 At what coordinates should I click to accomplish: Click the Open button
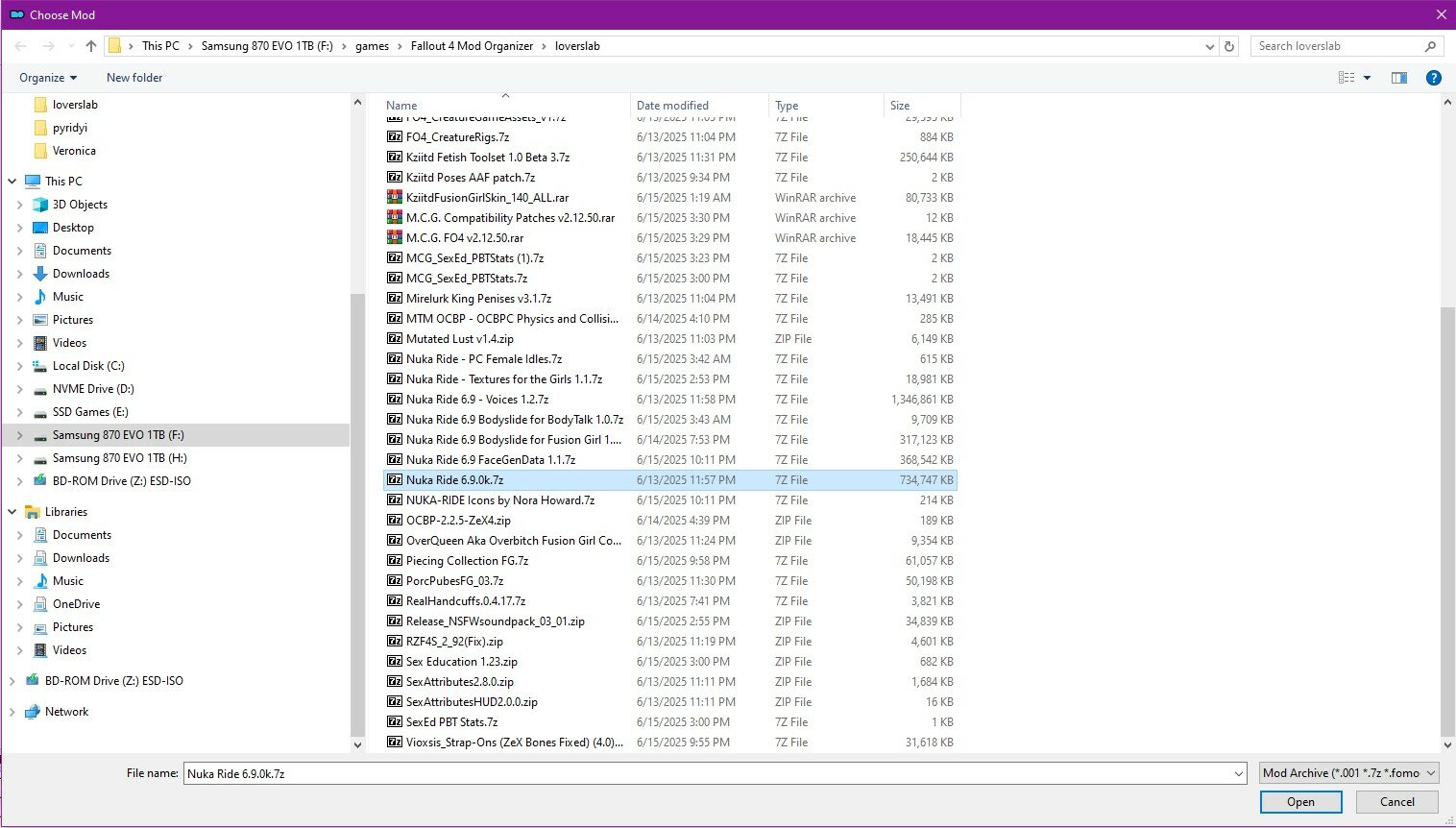pyautogui.click(x=1300, y=802)
